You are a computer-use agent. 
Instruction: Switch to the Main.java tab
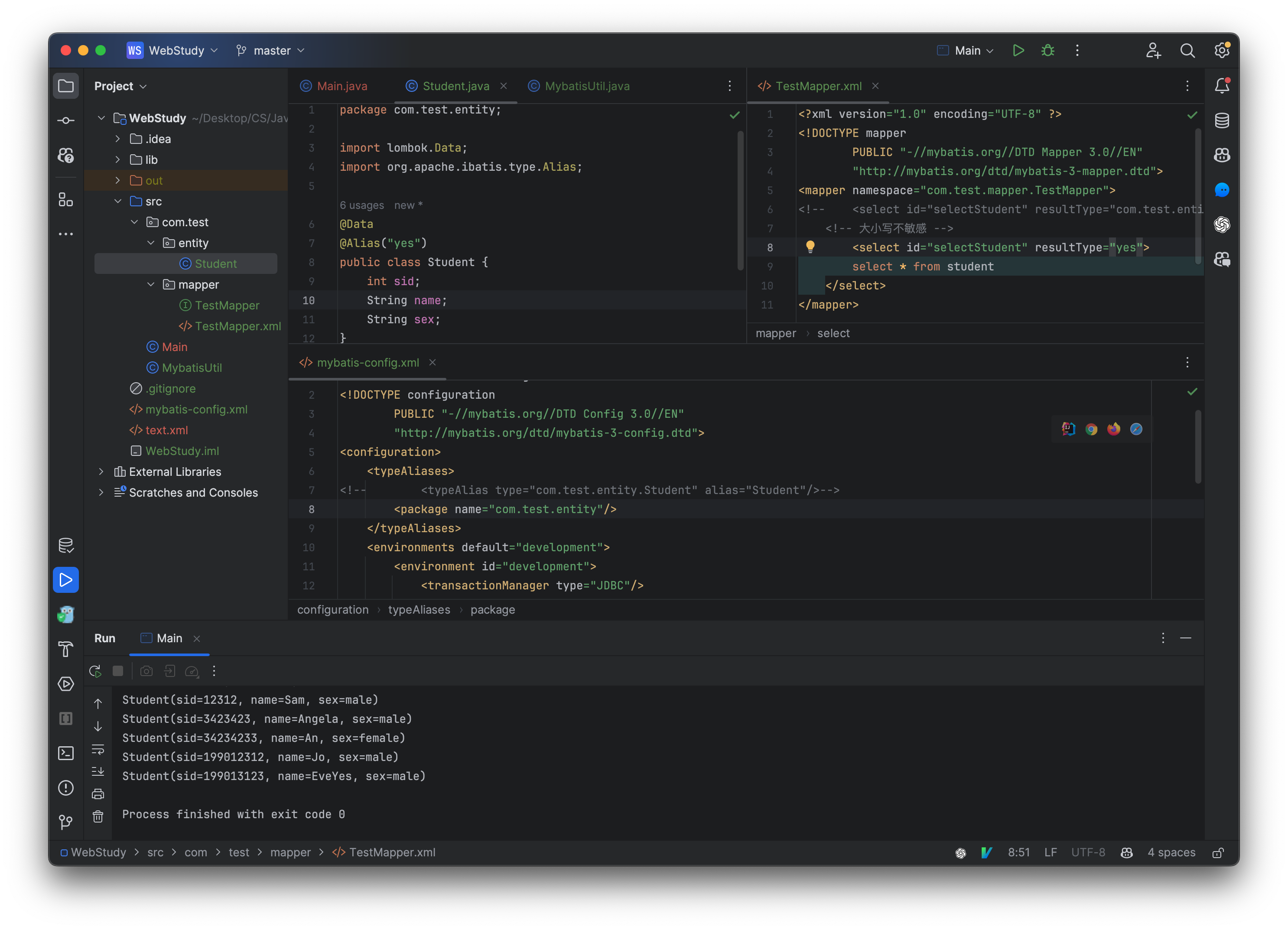(x=335, y=86)
